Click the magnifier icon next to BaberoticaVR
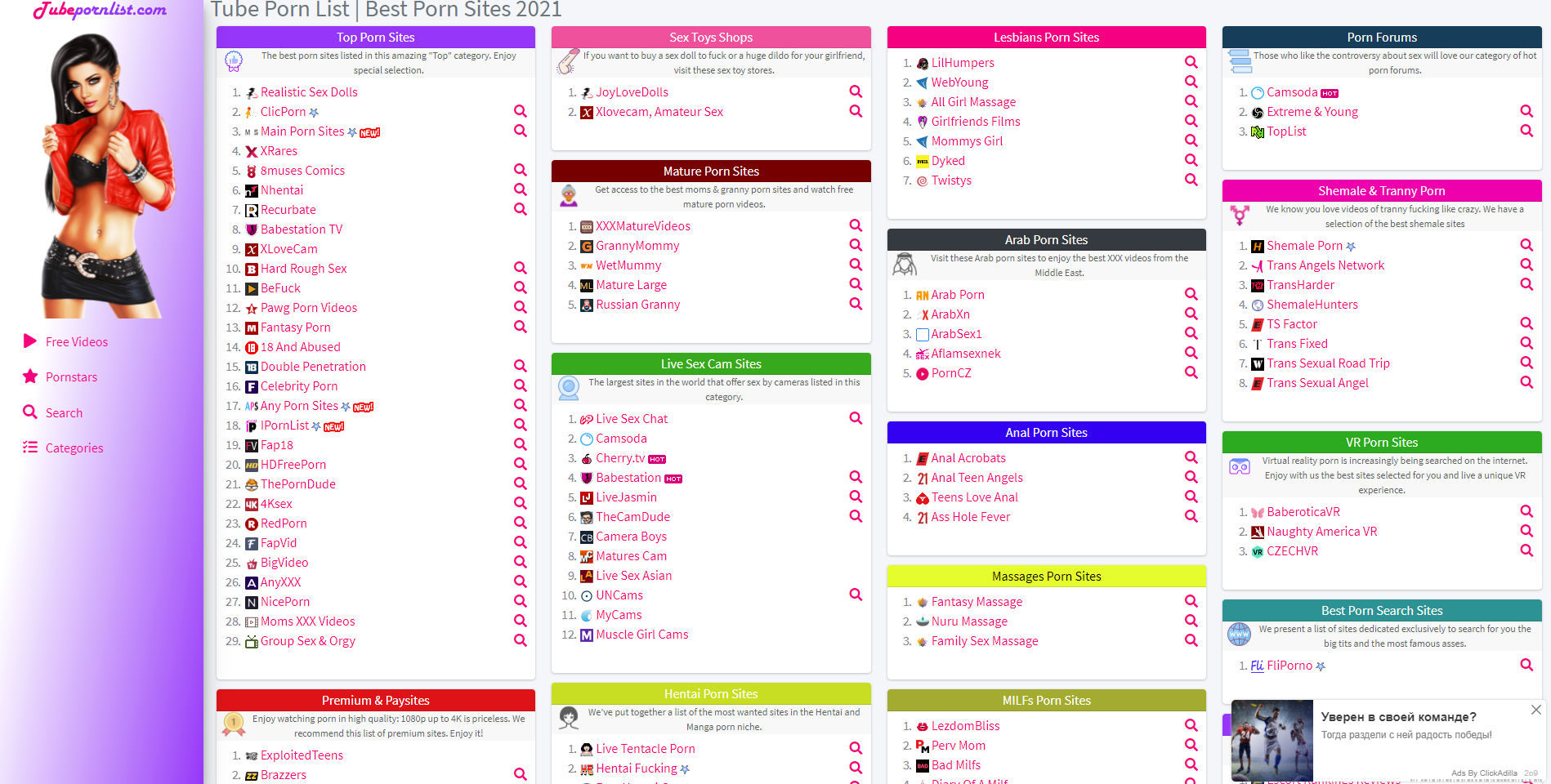The width and height of the screenshot is (1551, 784). click(x=1526, y=511)
